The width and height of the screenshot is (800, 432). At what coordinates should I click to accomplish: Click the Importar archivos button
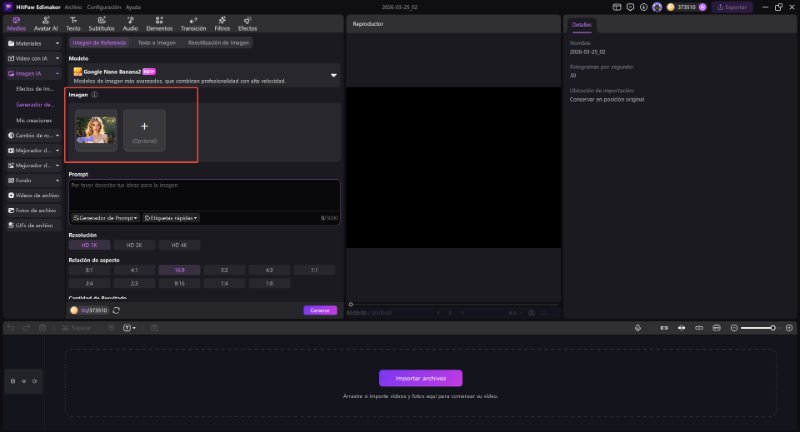pos(420,378)
